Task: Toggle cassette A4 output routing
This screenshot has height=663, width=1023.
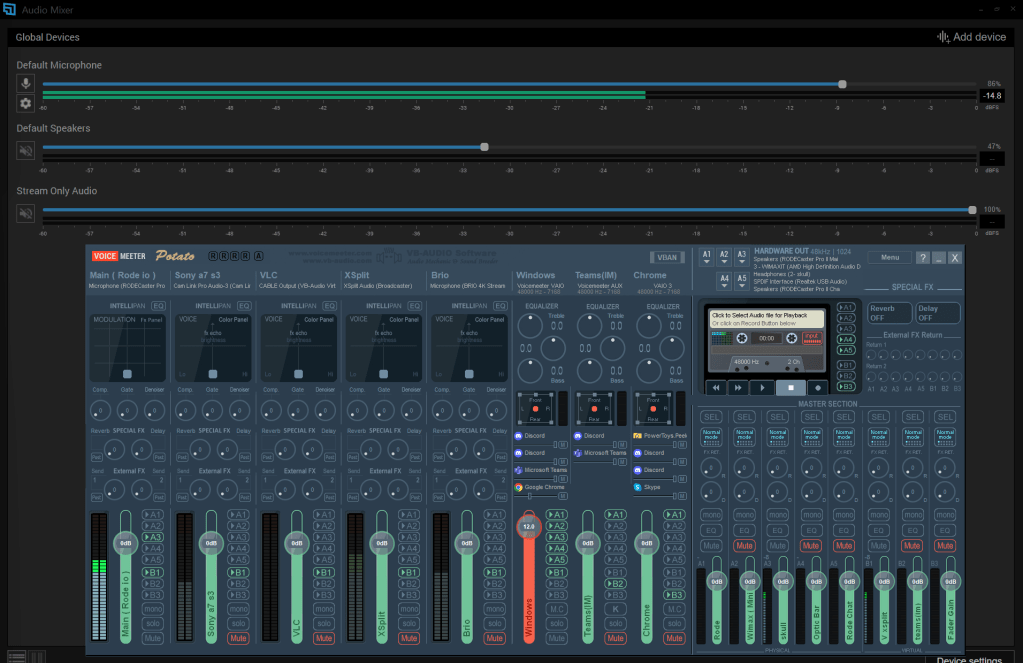Action: coord(846,339)
